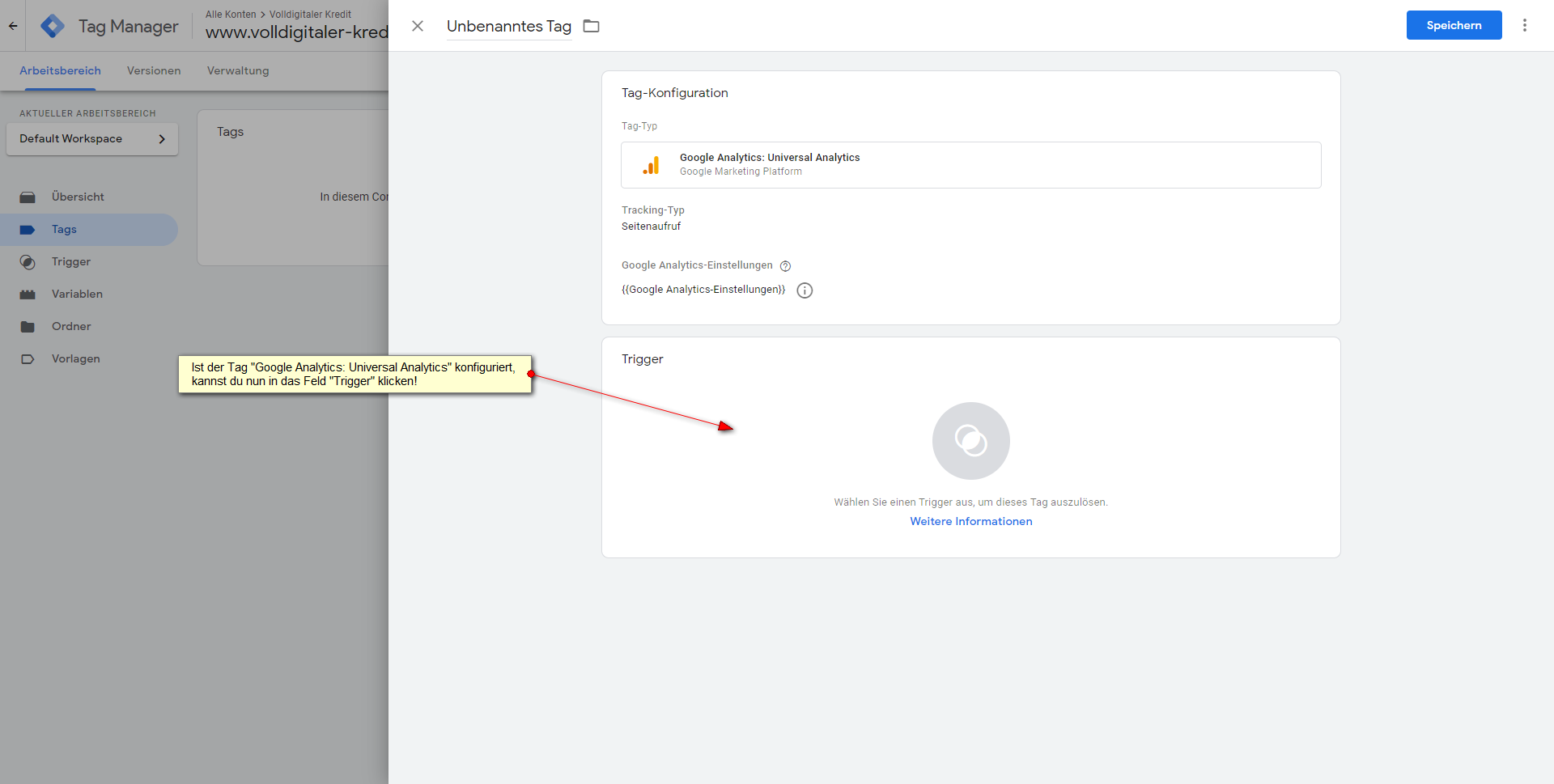Click the www.volldigitaler-kred container name
This screenshot has height=784, width=1554.
297,32
